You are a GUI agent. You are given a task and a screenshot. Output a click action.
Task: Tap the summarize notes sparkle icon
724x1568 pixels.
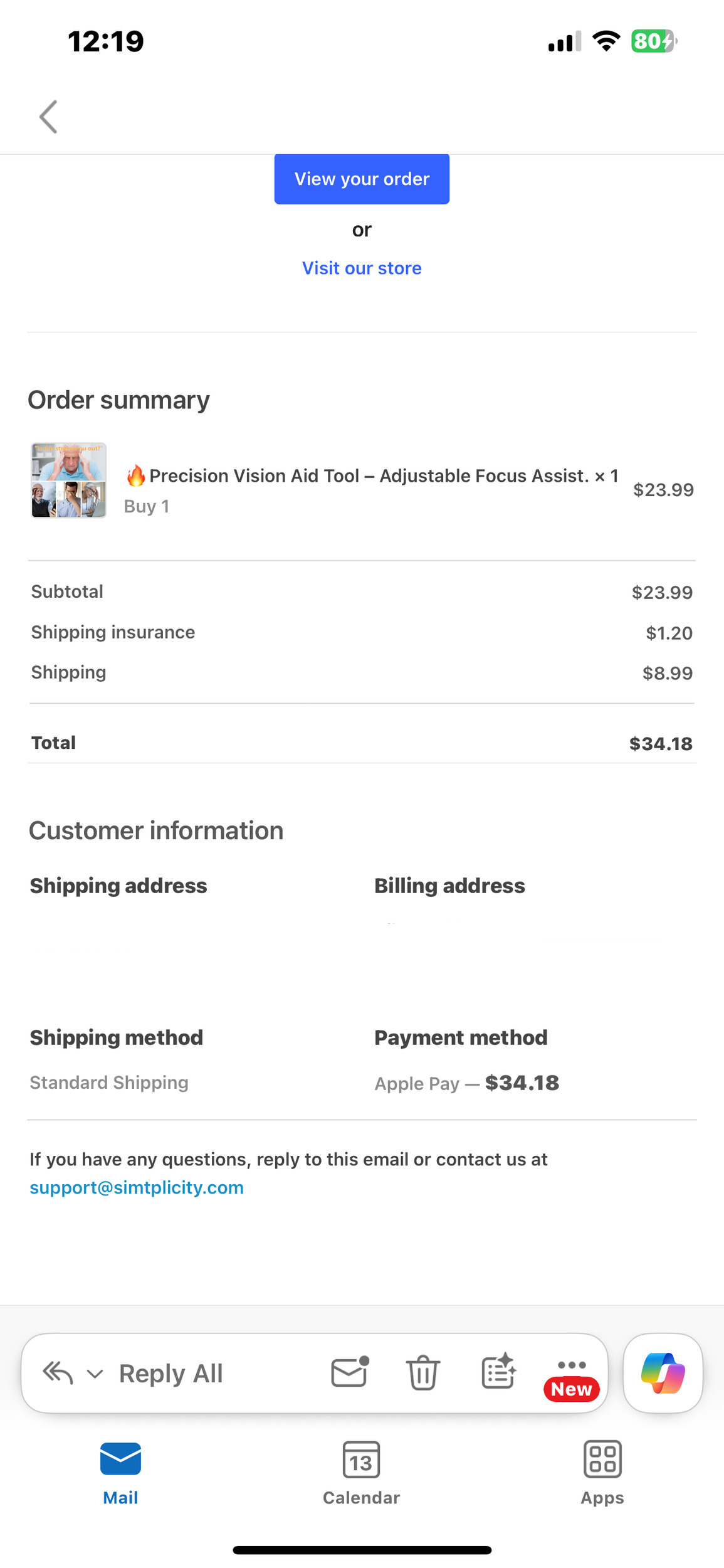click(x=498, y=1372)
